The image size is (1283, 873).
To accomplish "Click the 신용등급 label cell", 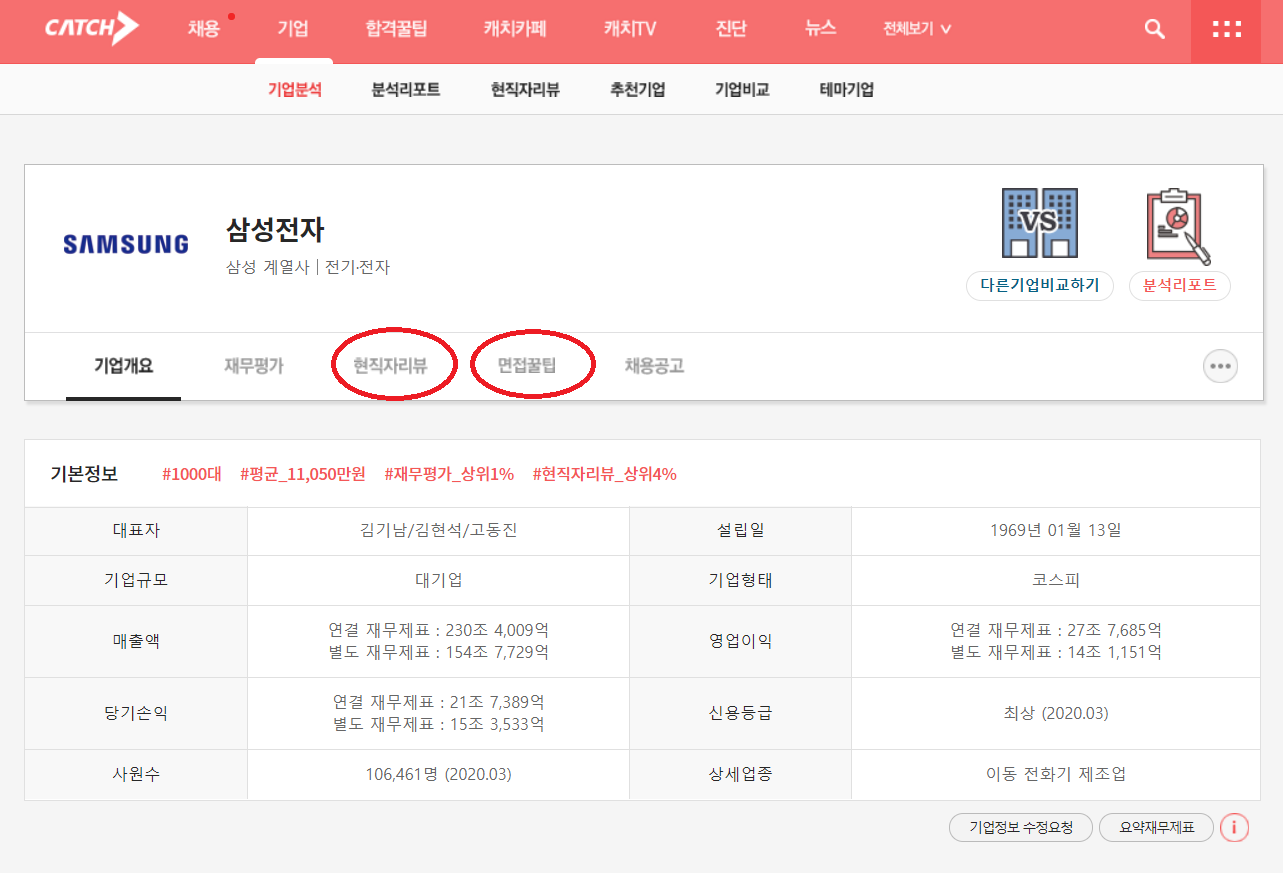I will tap(740, 713).
